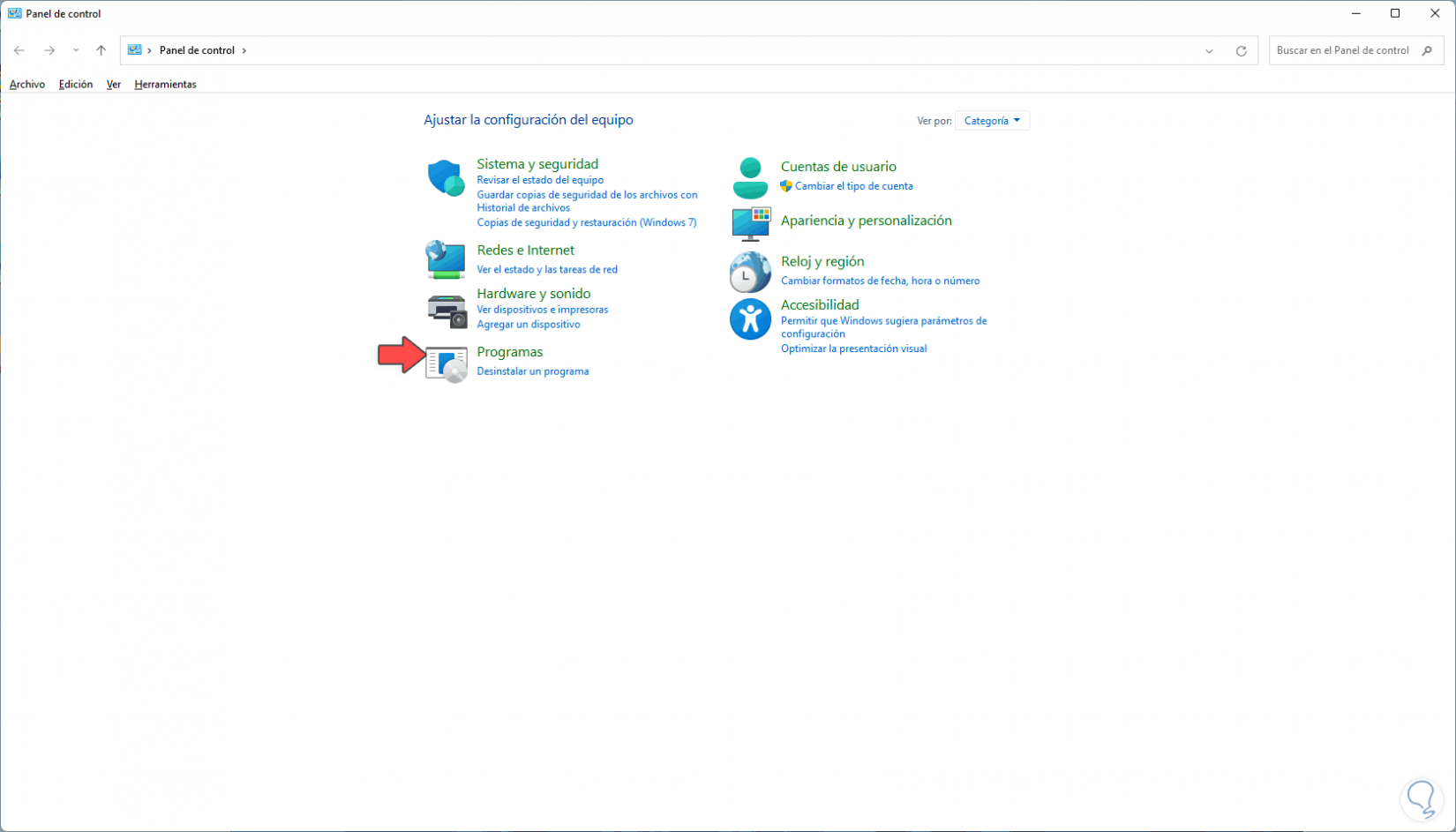Click the Accesibilidad figure icon
The width and height of the screenshot is (1456, 832).
pyautogui.click(x=750, y=319)
